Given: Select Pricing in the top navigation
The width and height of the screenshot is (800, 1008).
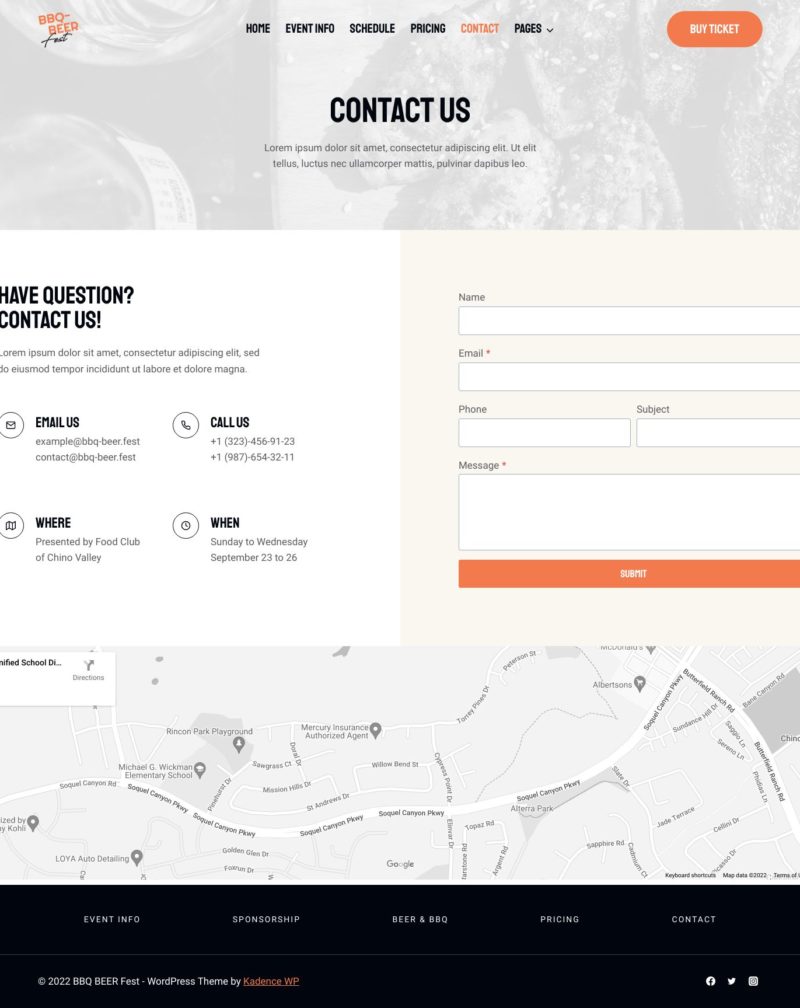Looking at the screenshot, I should (428, 29).
